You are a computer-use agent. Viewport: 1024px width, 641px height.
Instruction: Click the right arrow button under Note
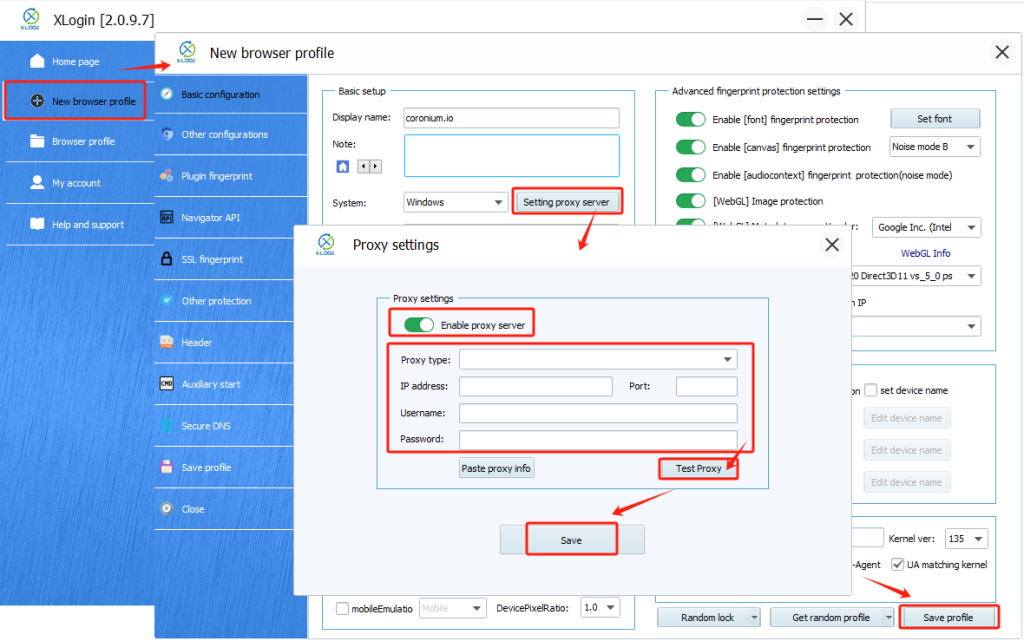376,166
